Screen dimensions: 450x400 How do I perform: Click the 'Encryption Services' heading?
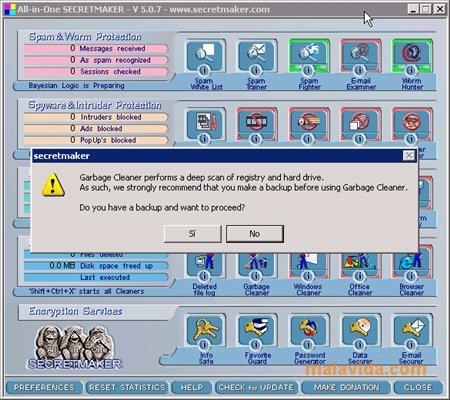(75, 311)
